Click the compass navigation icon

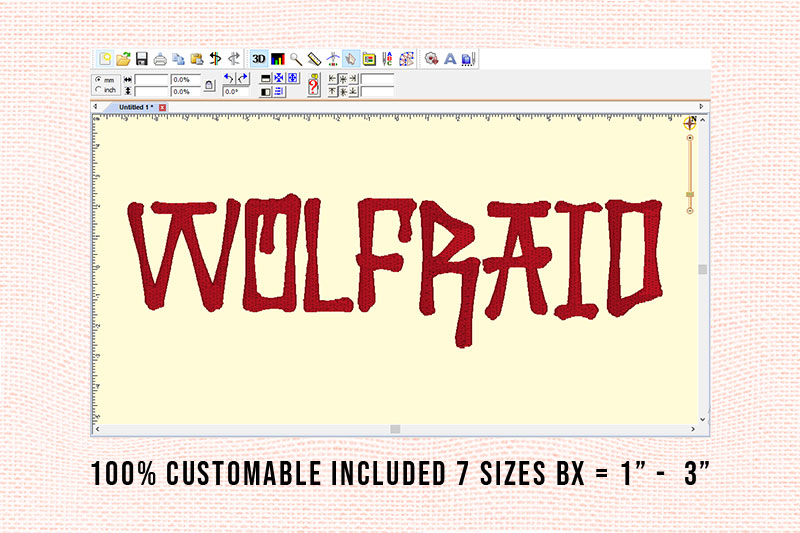[x=690, y=123]
